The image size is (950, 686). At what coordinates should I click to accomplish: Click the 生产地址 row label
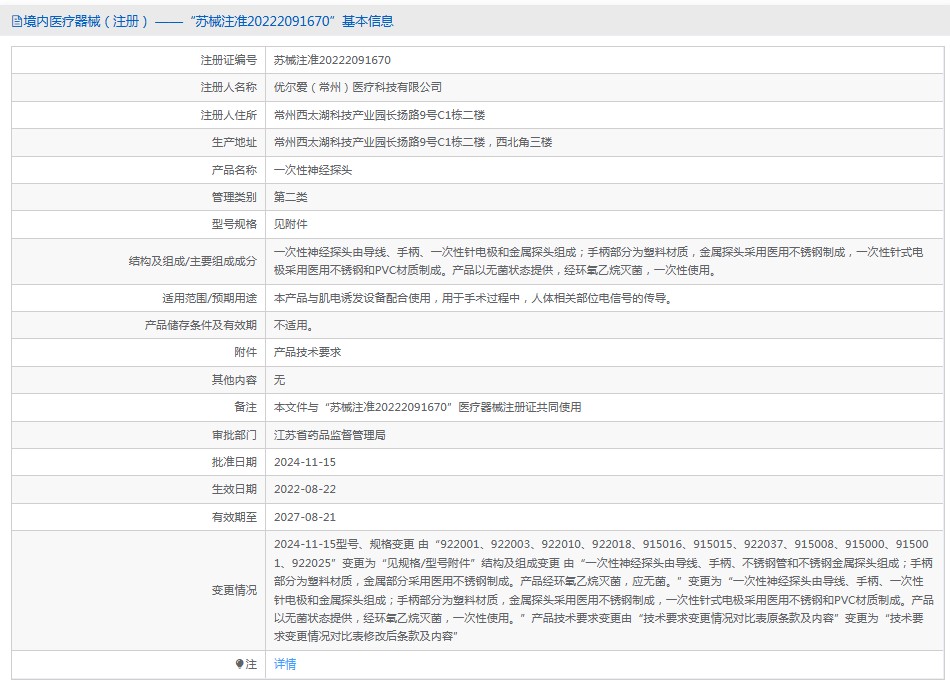(x=234, y=142)
